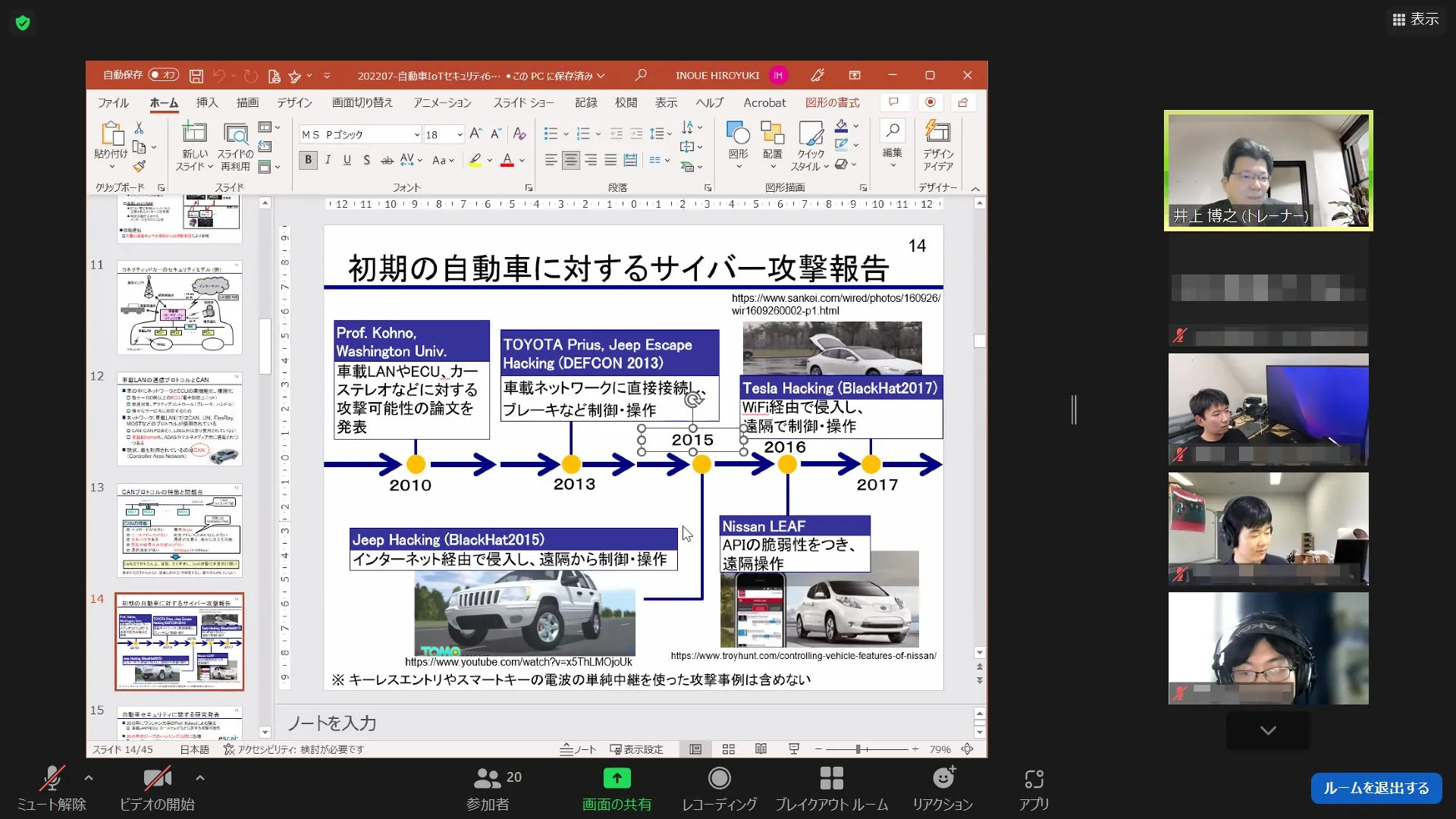Open the search magnifier in title bar
This screenshot has width=1456, height=819.
(x=641, y=75)
